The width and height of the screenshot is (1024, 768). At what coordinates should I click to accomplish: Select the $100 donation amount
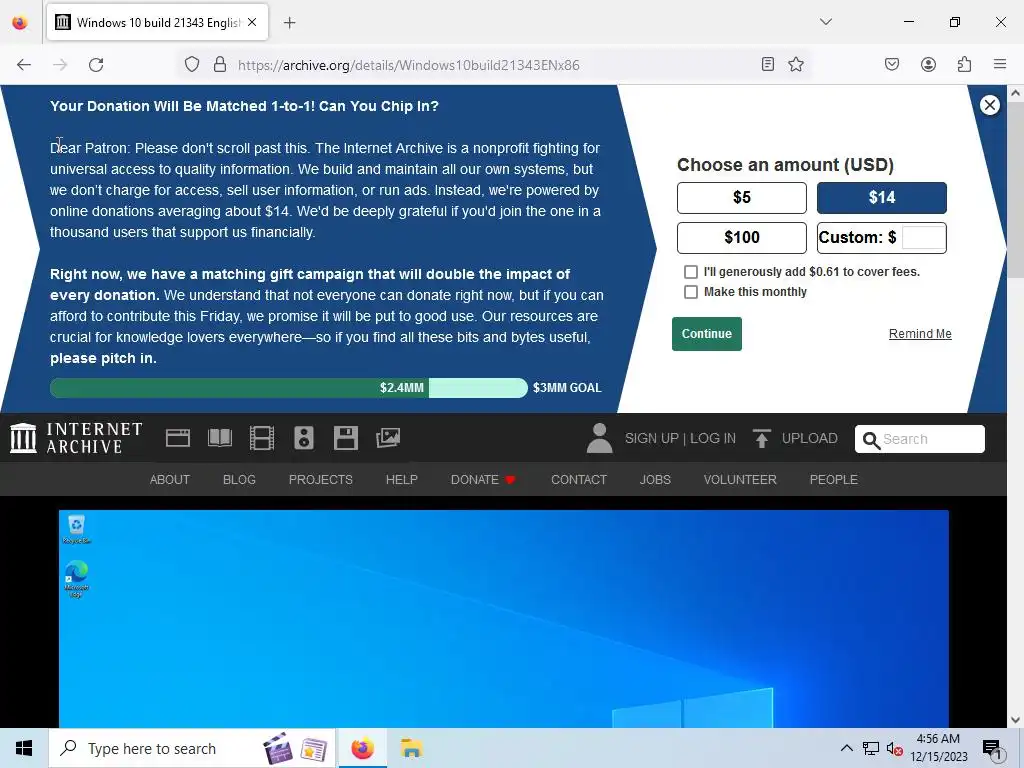(x=742, y=238)
